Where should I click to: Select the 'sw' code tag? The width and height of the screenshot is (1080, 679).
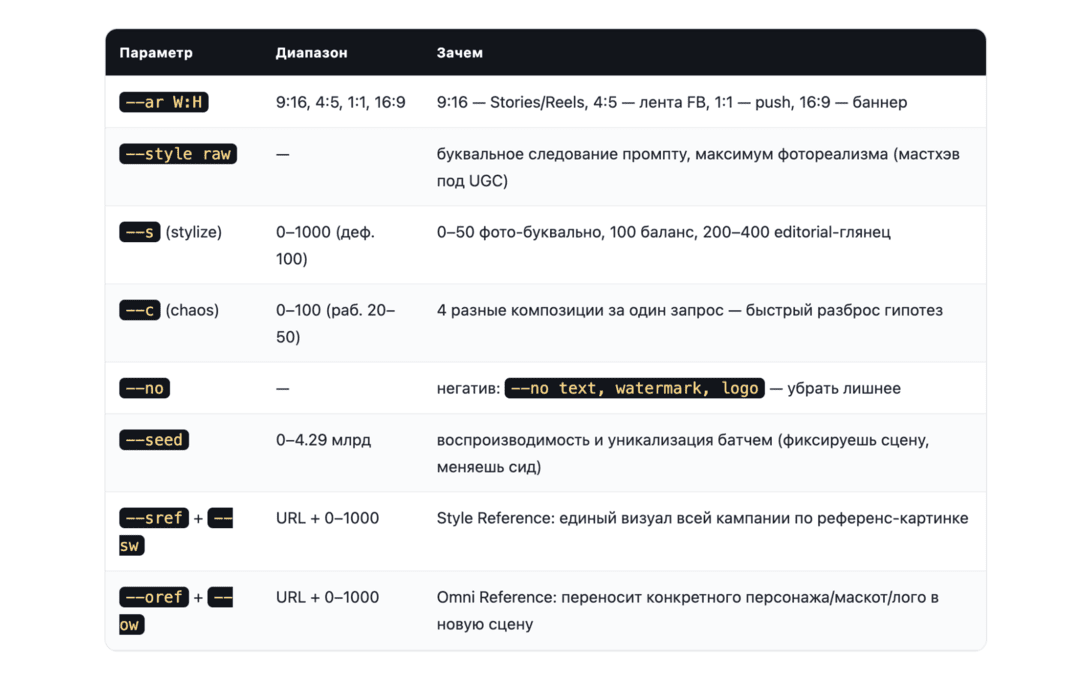(x=132, y=545)
